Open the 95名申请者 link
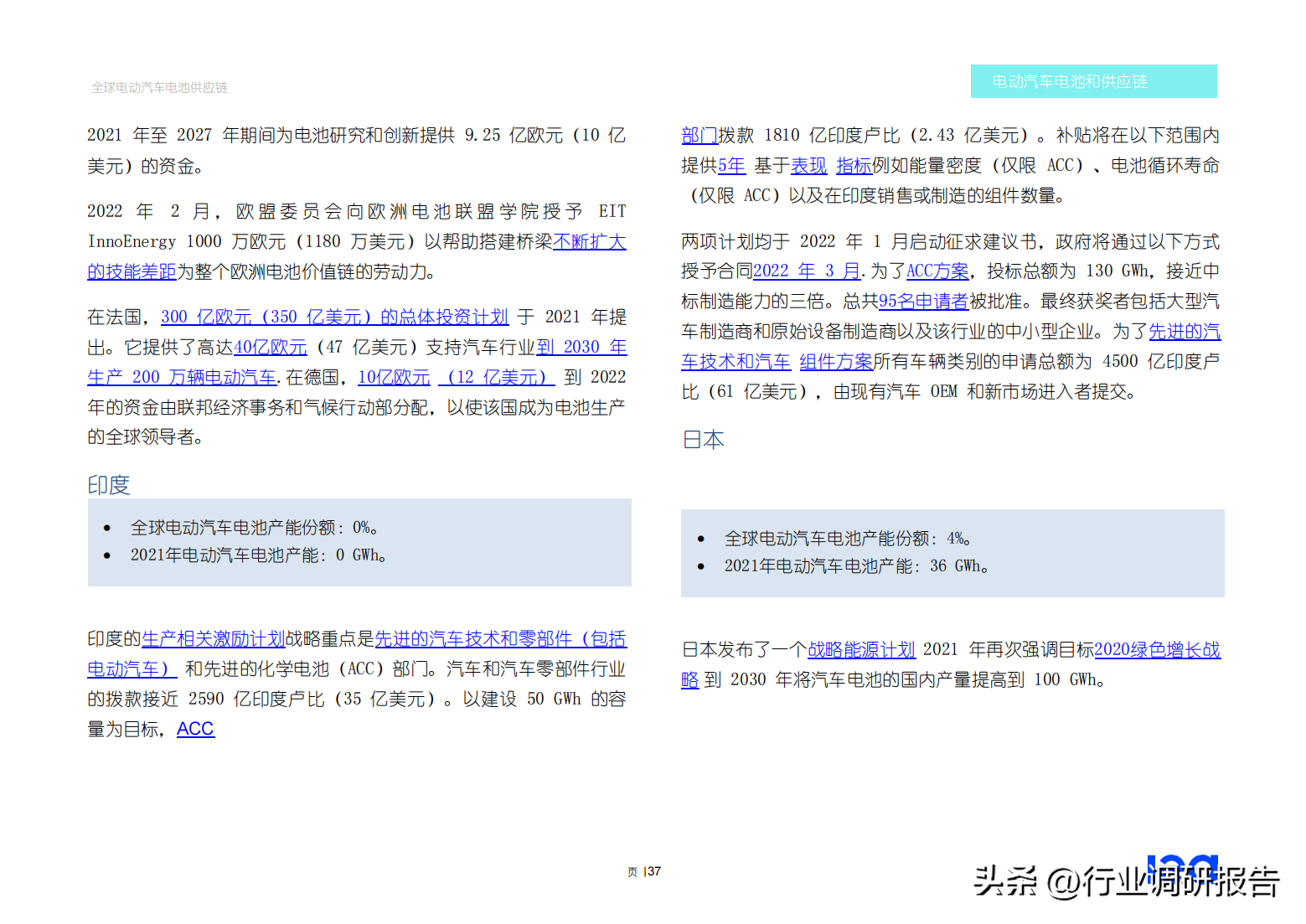The image size is (1306, 924). pos(923,302)
